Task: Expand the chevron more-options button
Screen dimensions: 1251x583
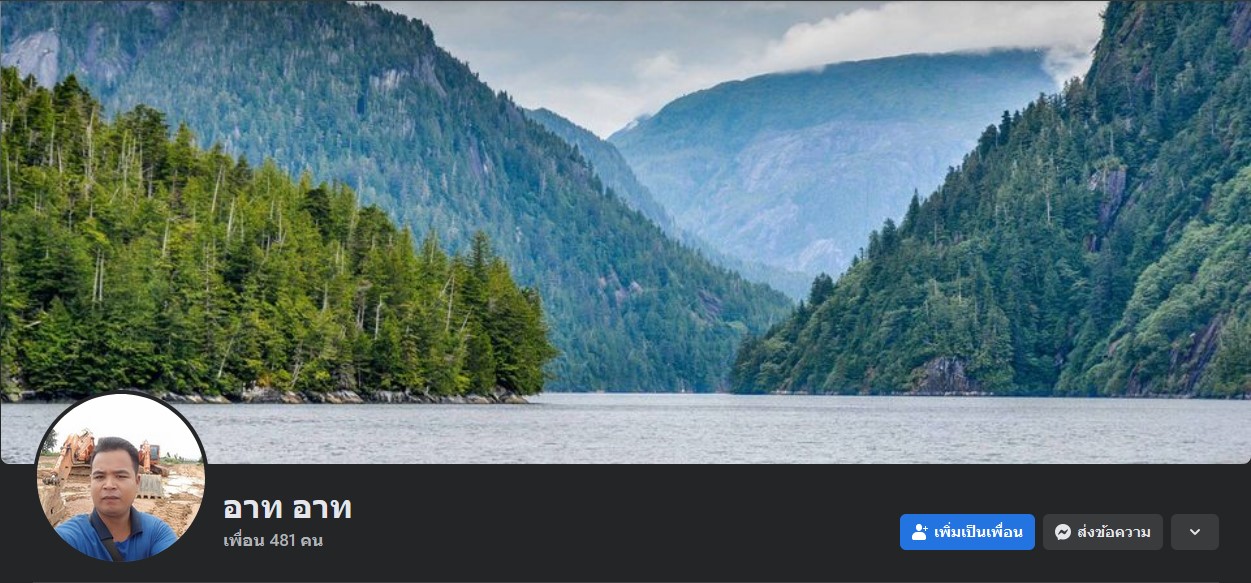Action: pos(1195,532)
